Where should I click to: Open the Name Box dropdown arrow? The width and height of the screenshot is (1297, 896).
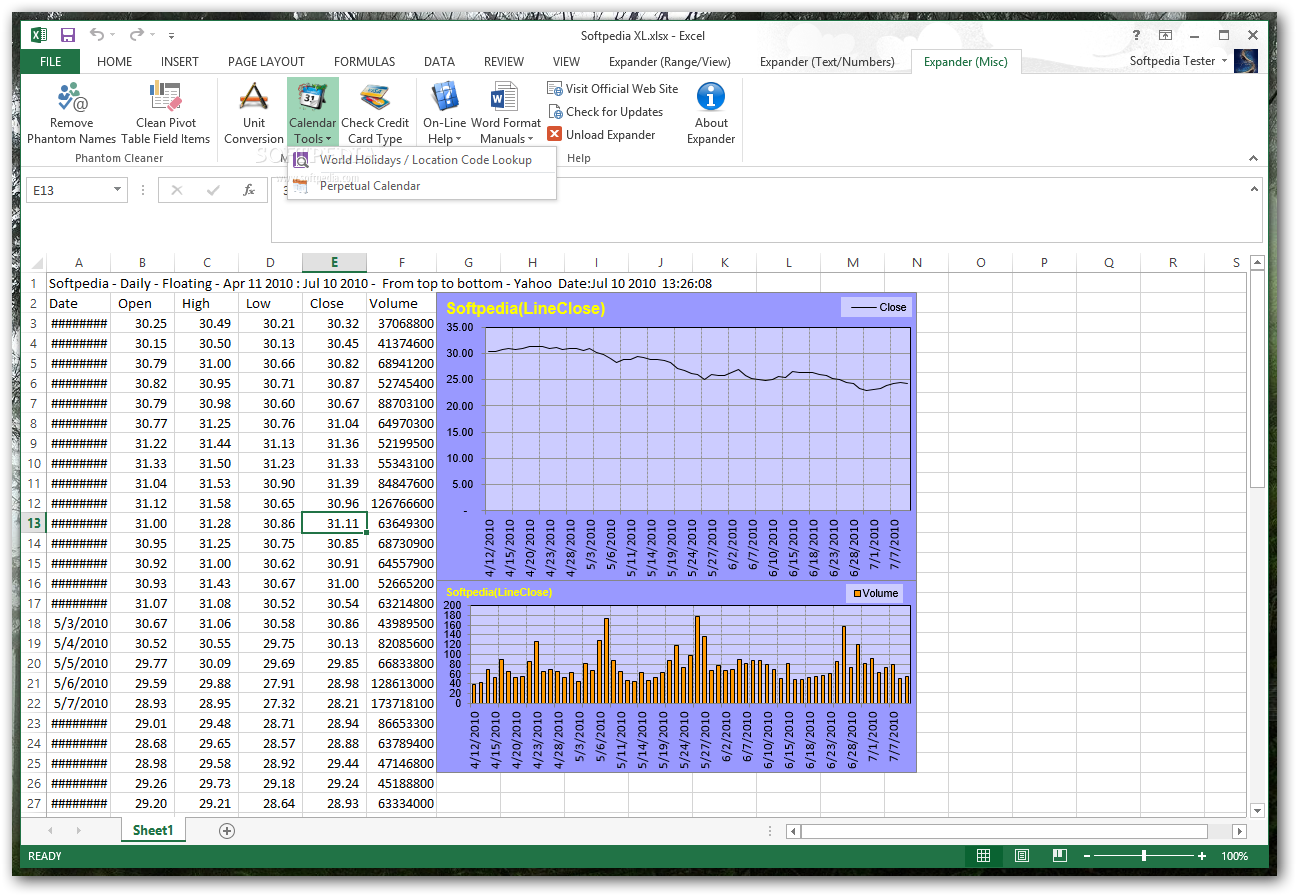coord(118,190)
